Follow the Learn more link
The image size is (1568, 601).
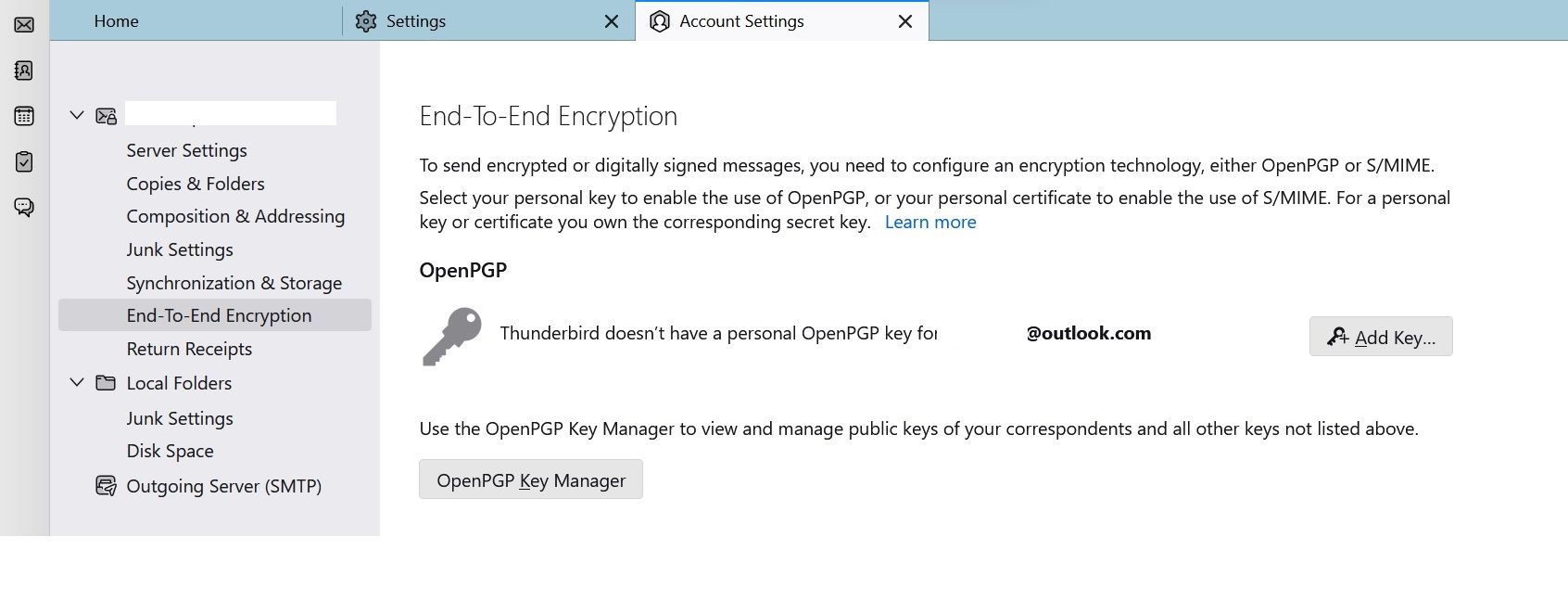point(929,223)
